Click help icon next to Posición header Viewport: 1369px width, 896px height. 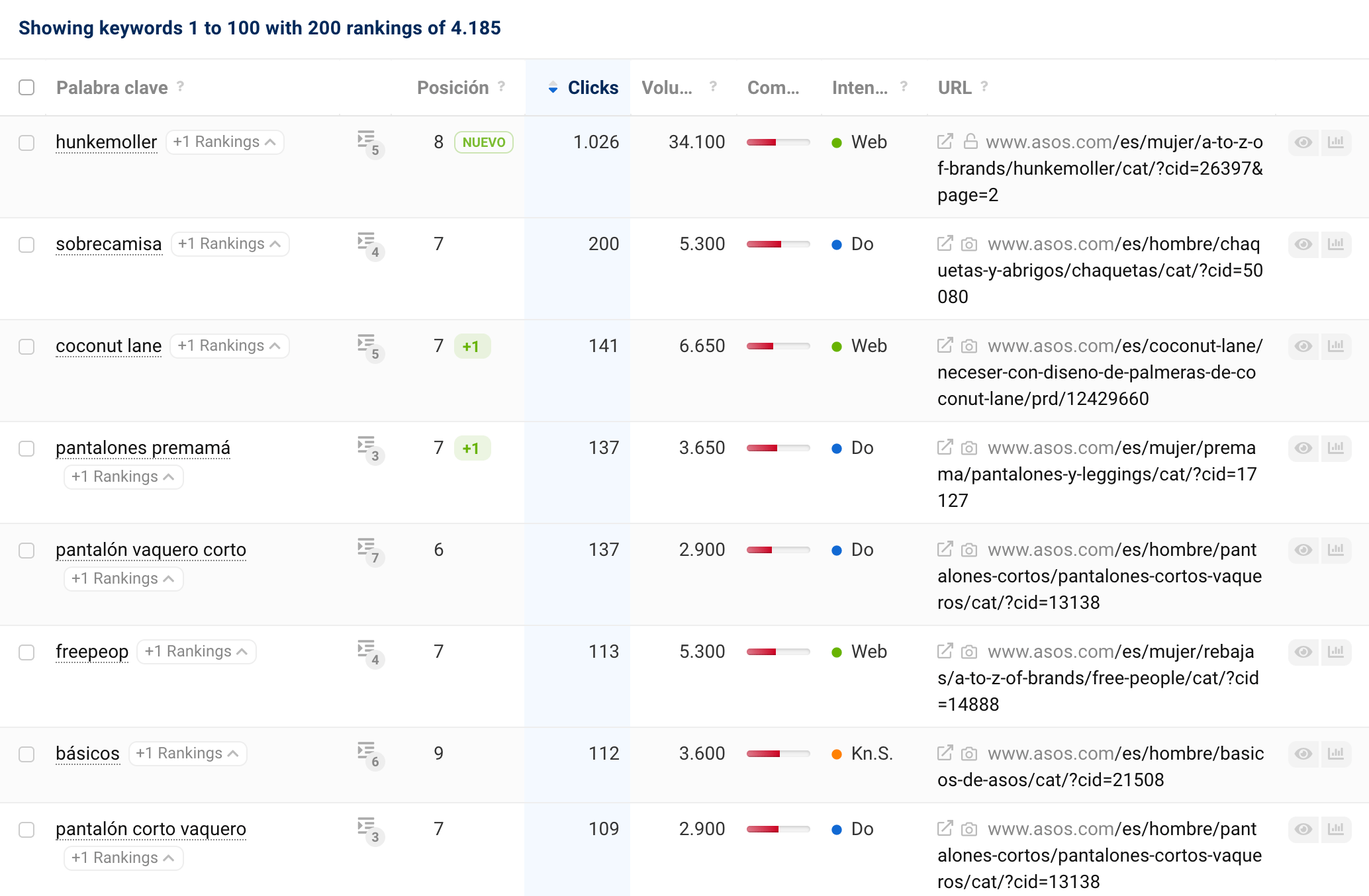(501, 86)
